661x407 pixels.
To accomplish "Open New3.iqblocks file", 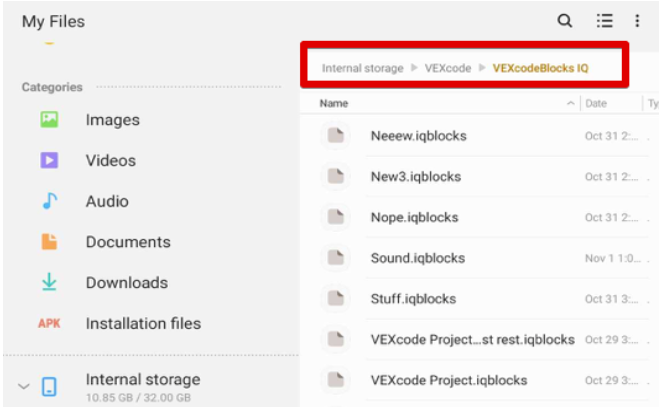I will click(x=415, y=177).
